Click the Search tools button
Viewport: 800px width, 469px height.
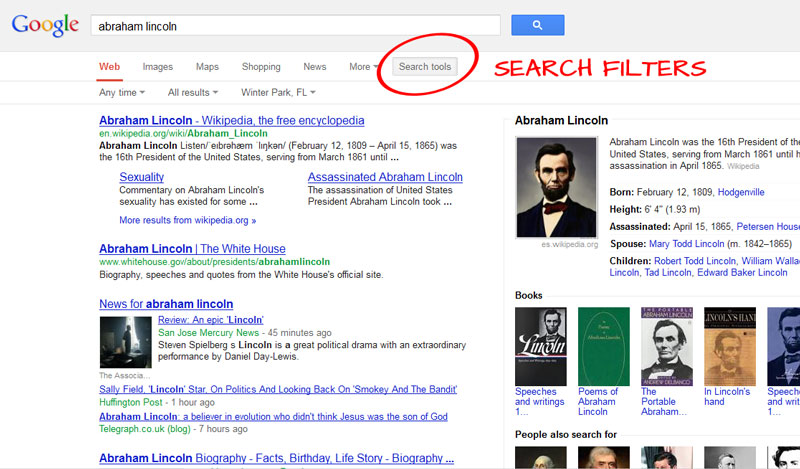point(425,67)
